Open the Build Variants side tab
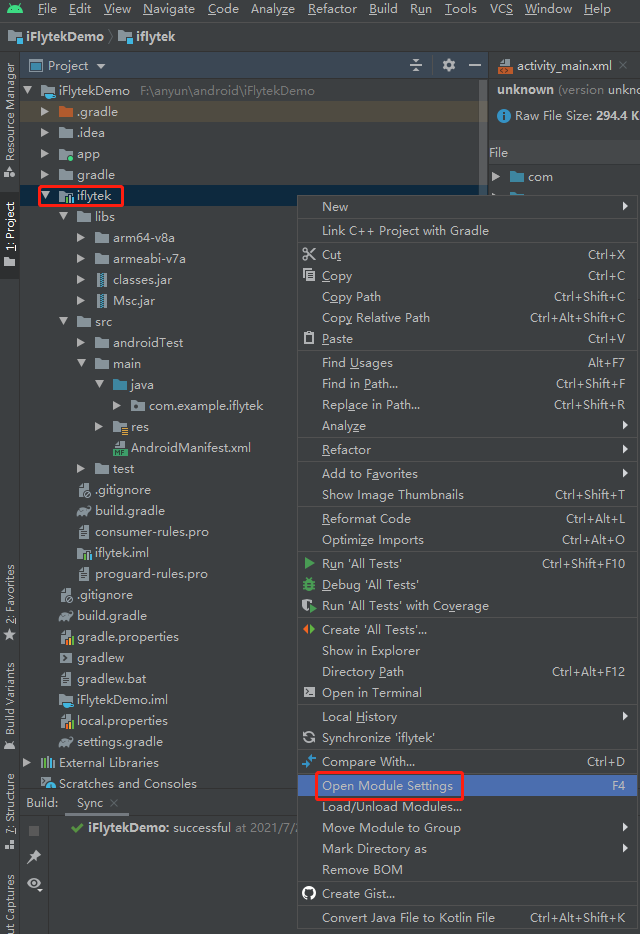Viewport: 640px width, 934px height. pyautogui.click(x=10, y=705)
